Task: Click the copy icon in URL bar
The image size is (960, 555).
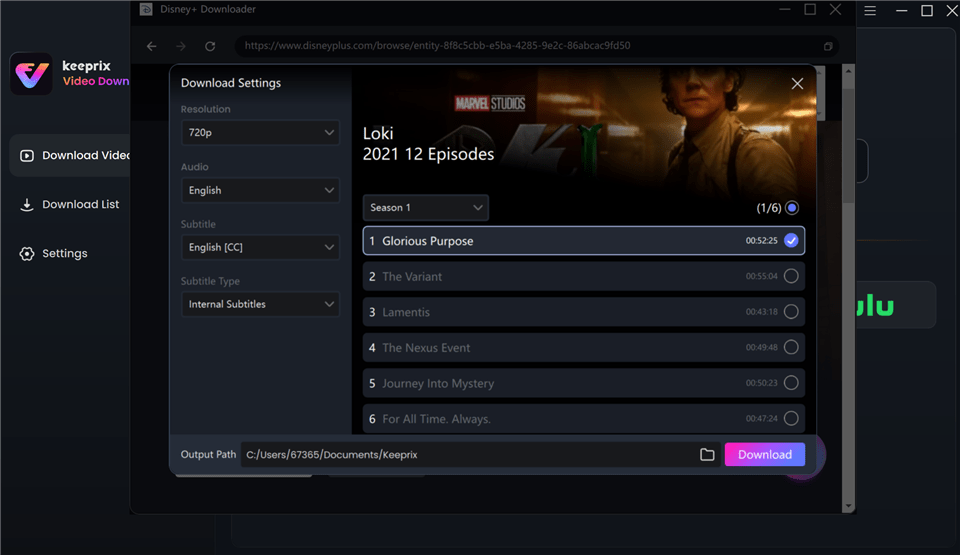Action: [828, 46]
